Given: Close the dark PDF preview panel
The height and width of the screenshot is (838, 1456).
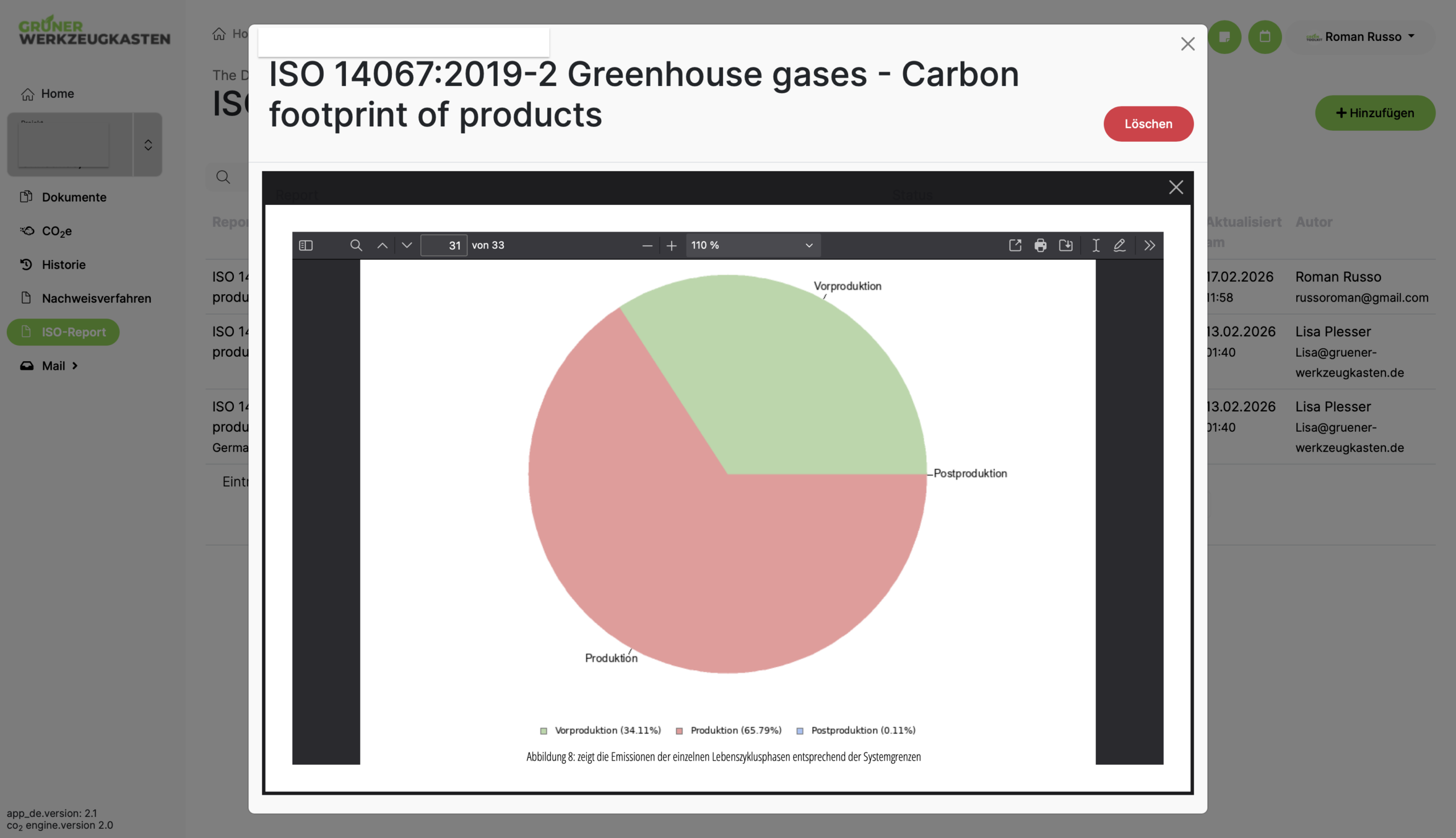Looking at the screenshot, I should pos(1176,187).
